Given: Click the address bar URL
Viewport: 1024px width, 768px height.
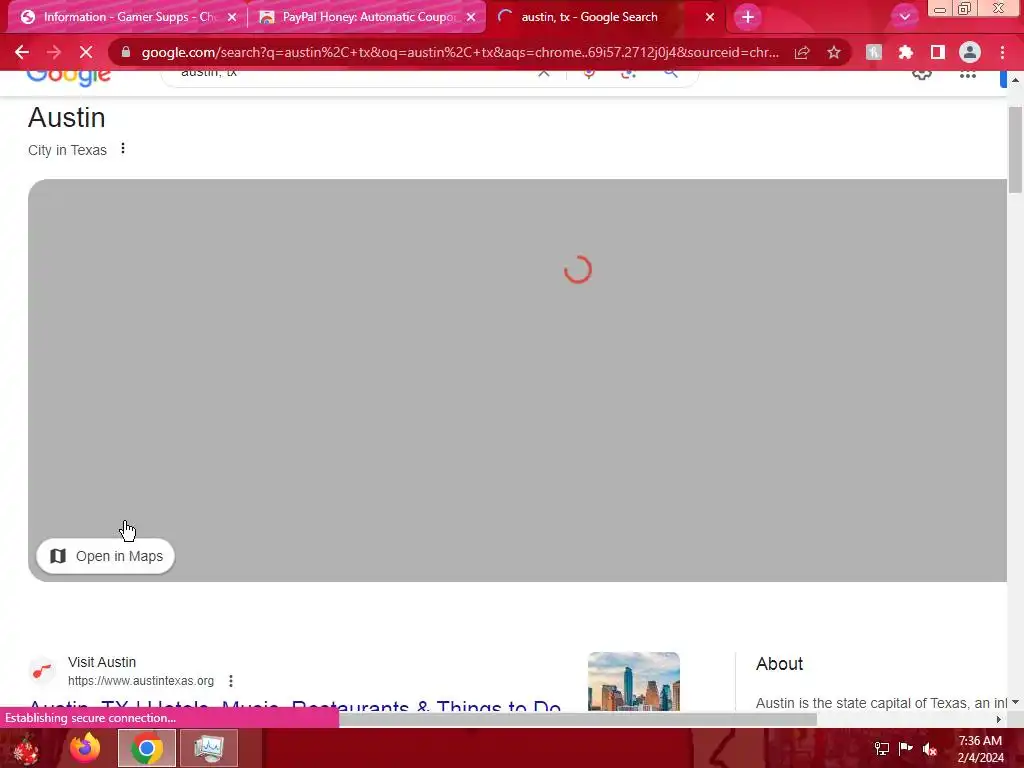Looking at the screenshot, I should pos(460,52).
